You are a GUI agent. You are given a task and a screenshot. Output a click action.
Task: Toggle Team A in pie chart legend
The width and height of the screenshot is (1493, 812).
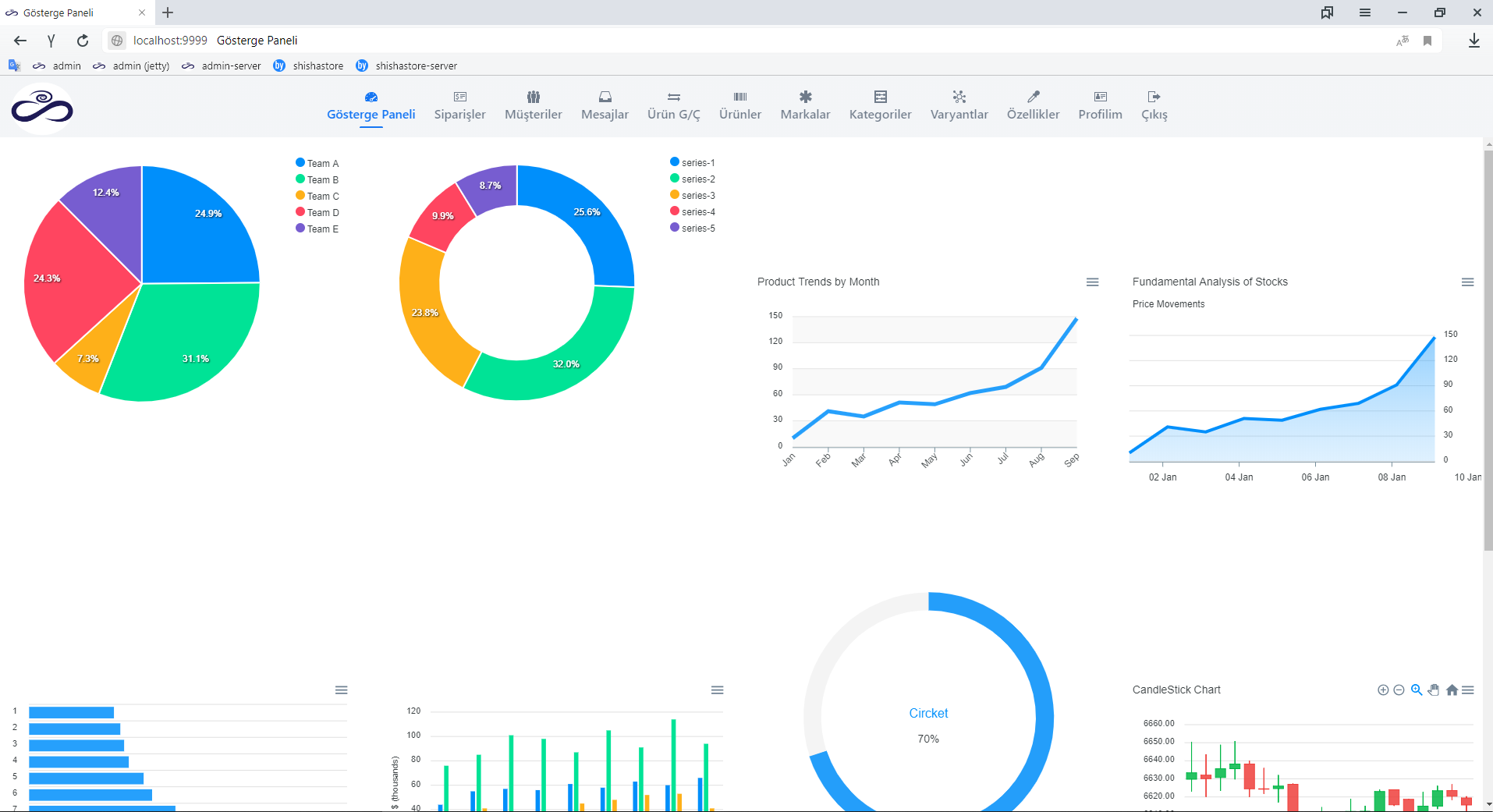(x=317, y=163)
